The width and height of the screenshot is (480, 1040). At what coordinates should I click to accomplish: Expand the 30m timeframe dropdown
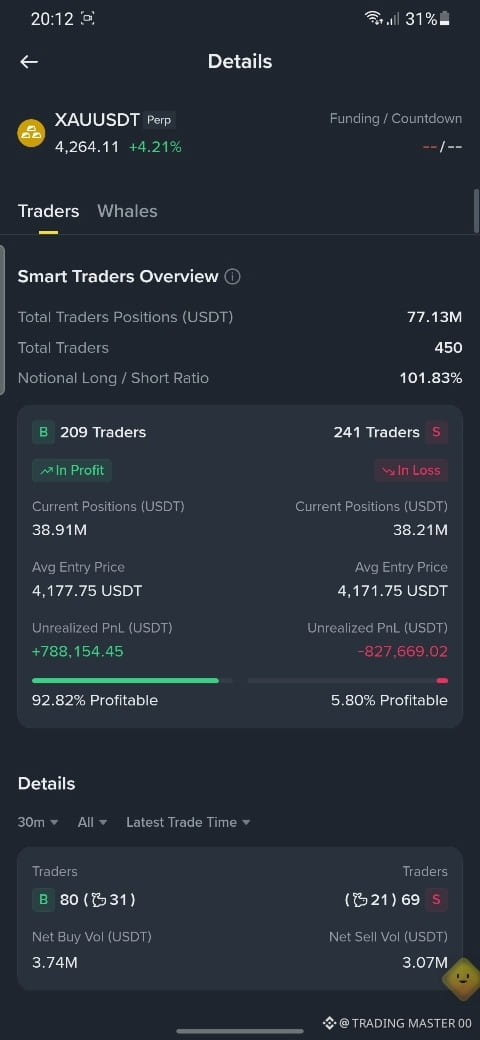(38, 822)
